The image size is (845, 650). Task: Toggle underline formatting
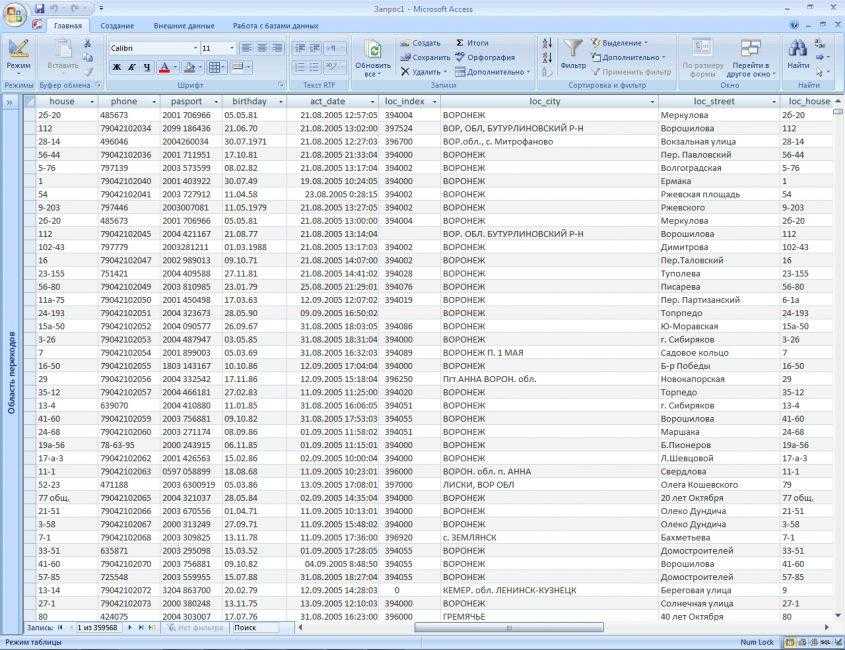147,68
